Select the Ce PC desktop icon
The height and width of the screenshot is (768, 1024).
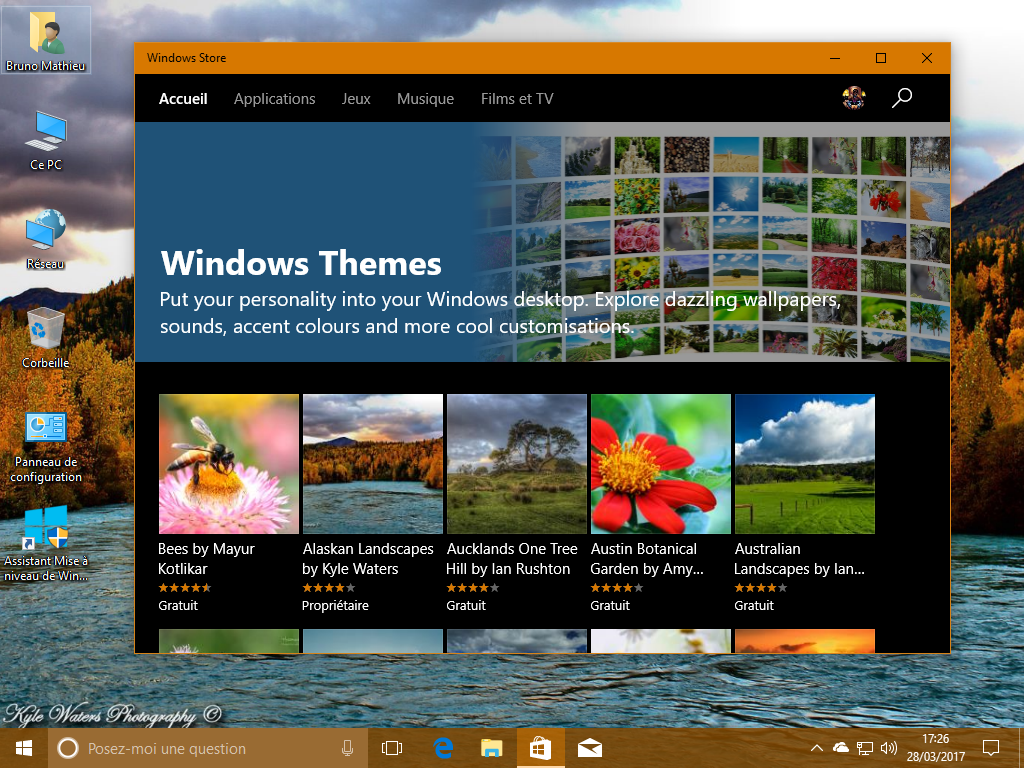coord(46,140)
